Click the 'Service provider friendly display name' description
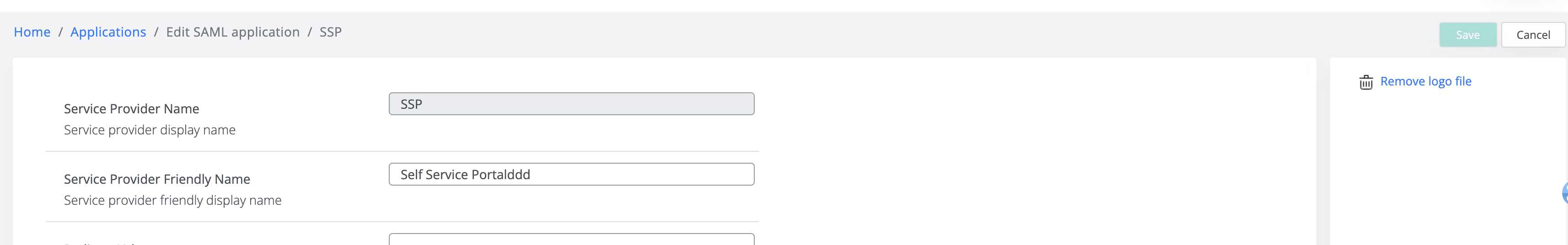 tap(173, 201)
